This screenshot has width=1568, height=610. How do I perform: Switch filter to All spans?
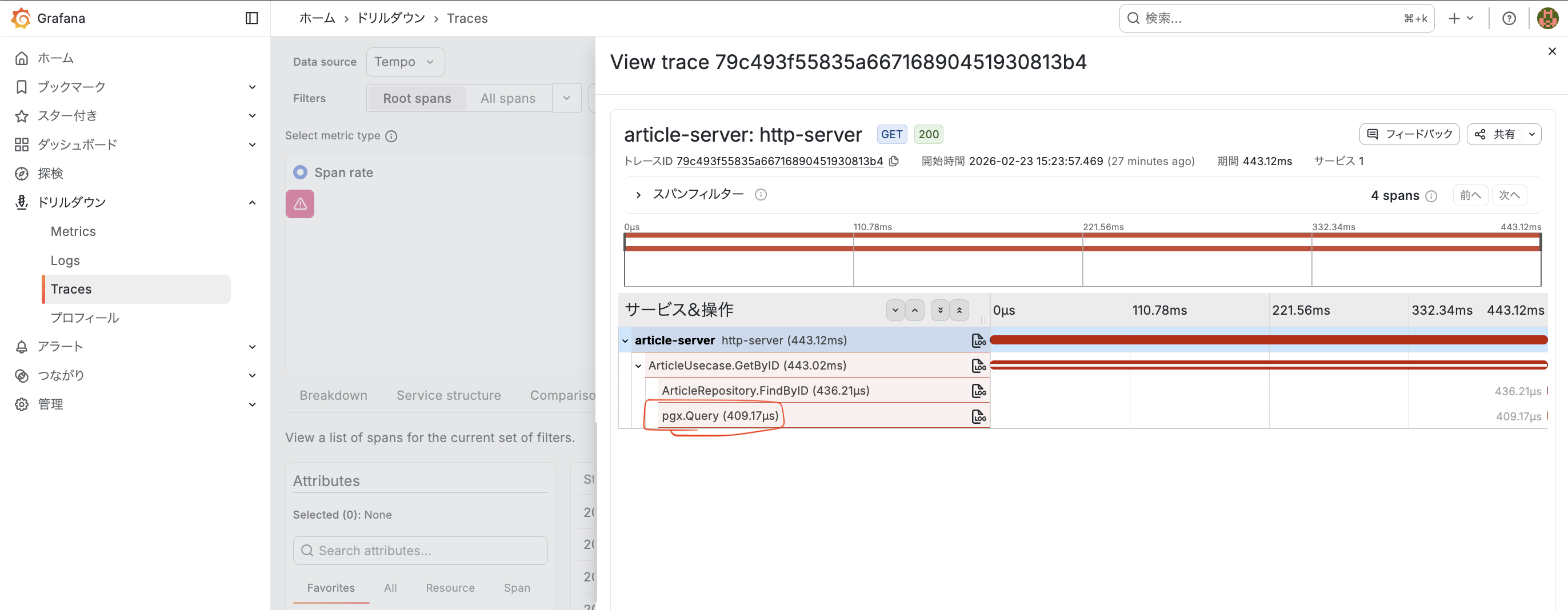pos(507,98)
